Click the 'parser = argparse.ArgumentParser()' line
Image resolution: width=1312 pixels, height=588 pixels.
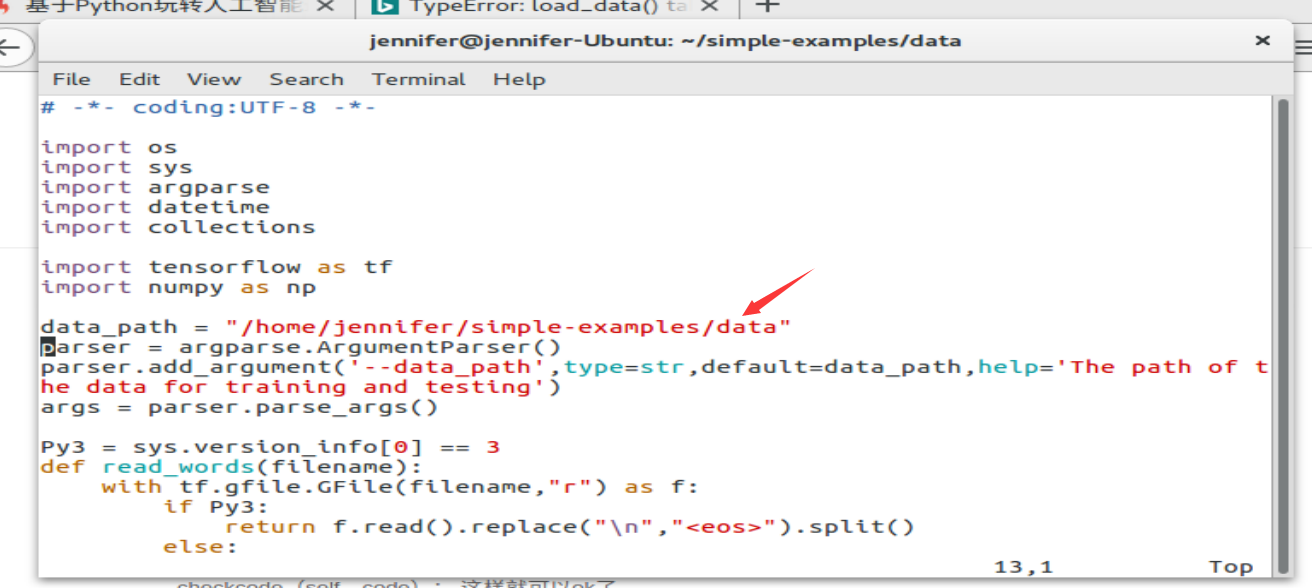click(301, 347)
